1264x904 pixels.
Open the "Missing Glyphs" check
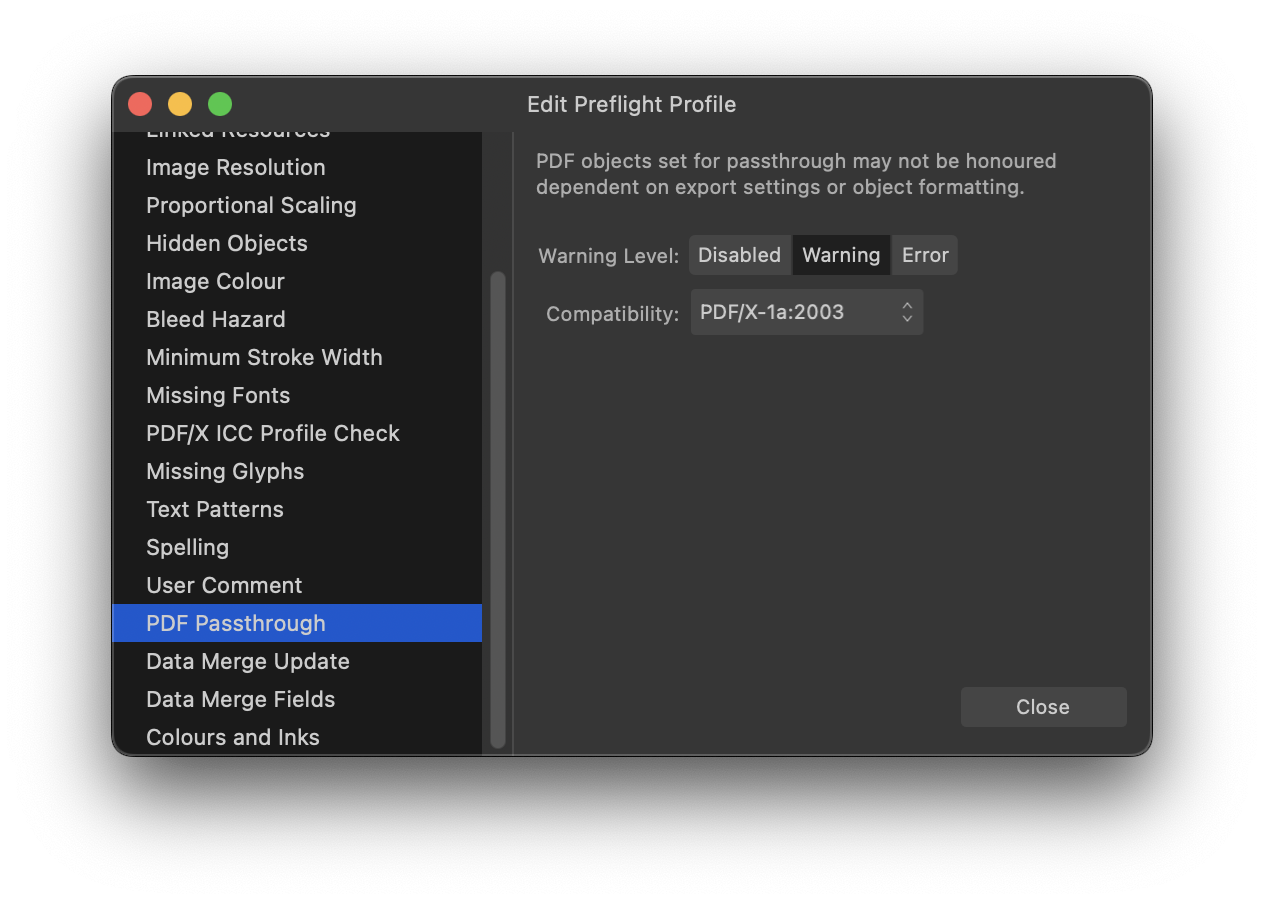click(225, 471)
